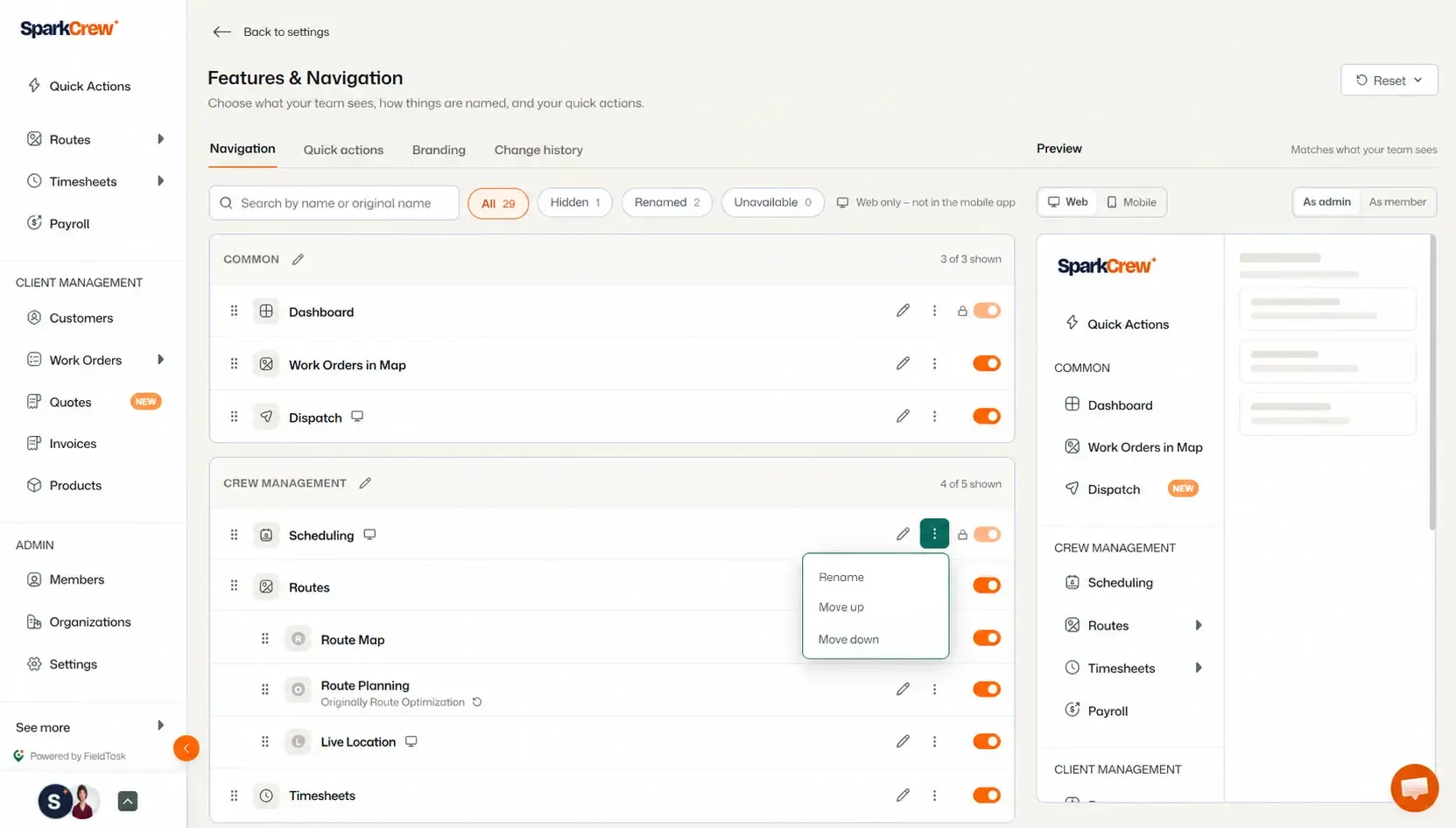This screenshot has height=828, width=1456.
Task: Preview navigation As member
Action: 1397,202
